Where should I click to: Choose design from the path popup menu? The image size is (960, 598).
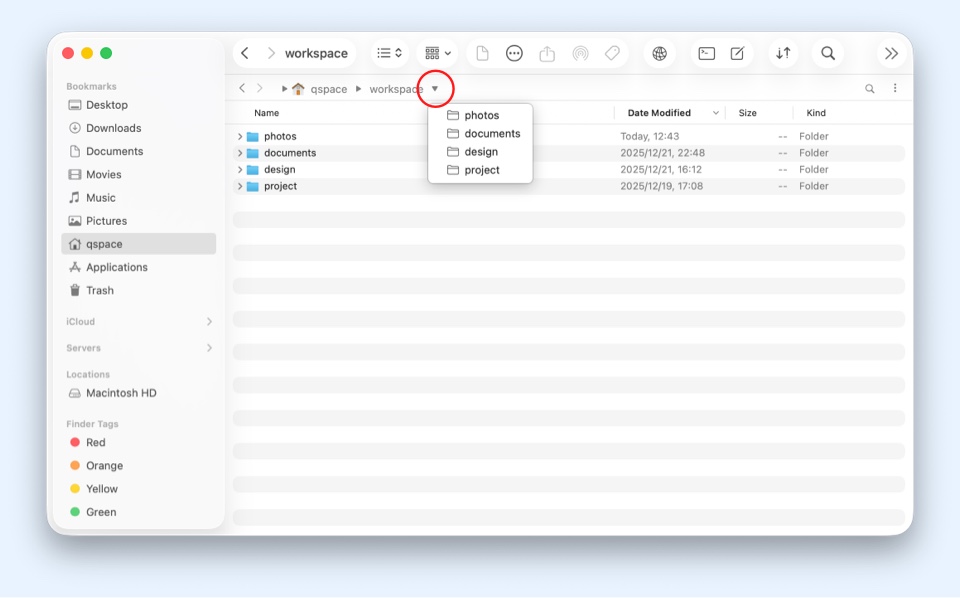tap(480, 152)
